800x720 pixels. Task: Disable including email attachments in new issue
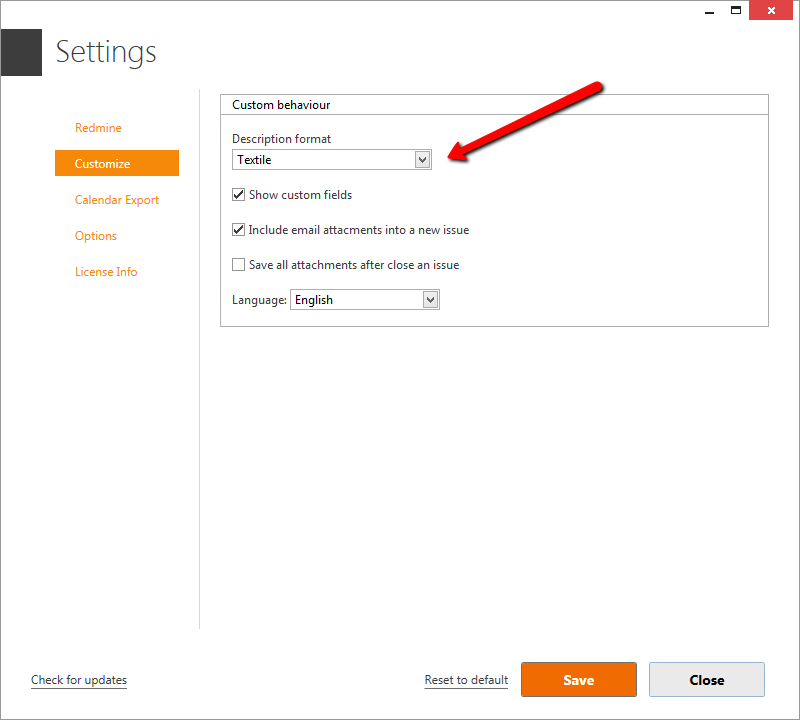tap(239, 230)
